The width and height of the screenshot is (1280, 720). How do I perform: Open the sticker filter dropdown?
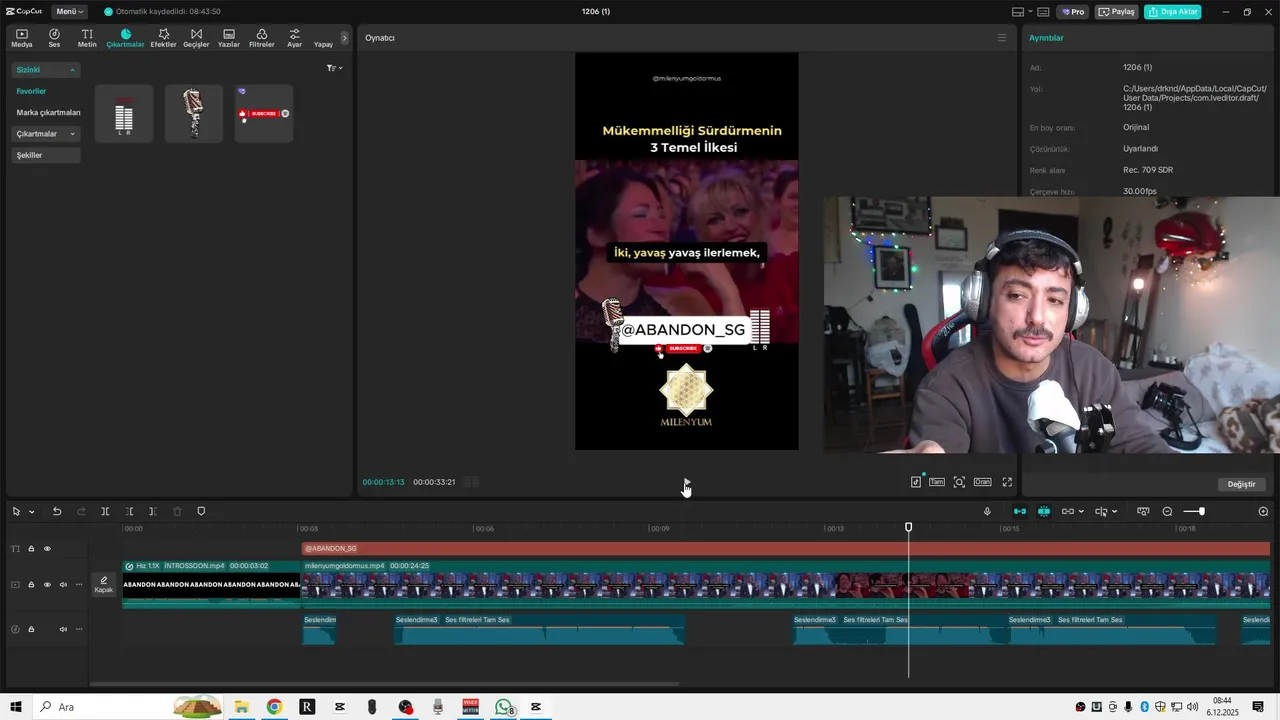point(335,68)
